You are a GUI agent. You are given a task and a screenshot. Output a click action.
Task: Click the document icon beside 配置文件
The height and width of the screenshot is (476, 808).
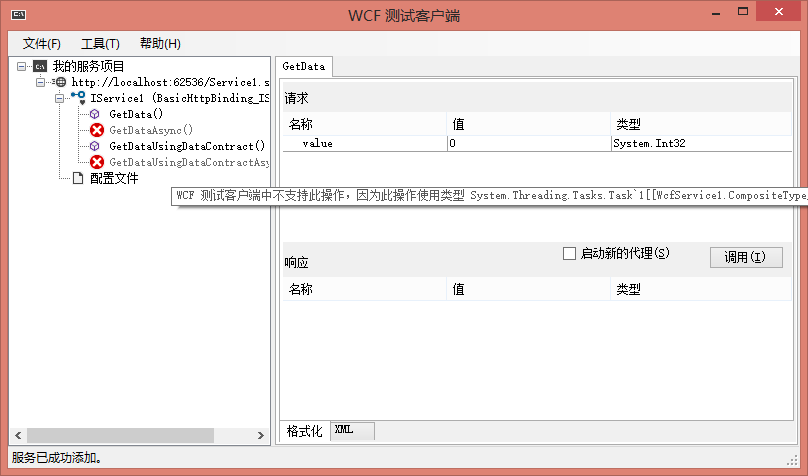click(78, 178)
